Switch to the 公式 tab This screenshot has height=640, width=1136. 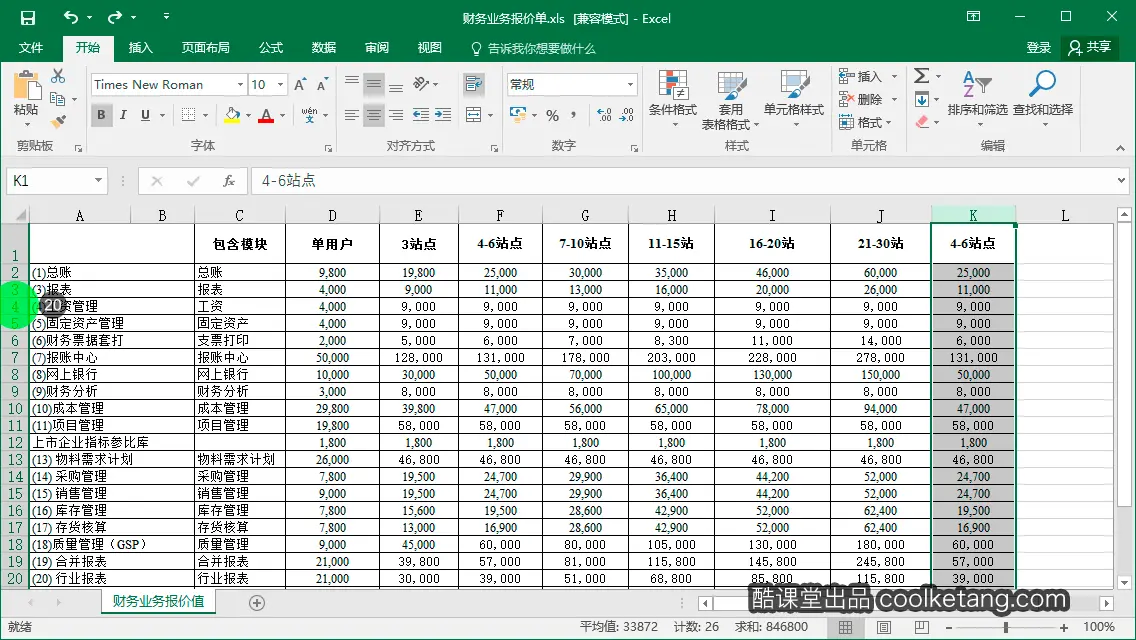[271, 48]
